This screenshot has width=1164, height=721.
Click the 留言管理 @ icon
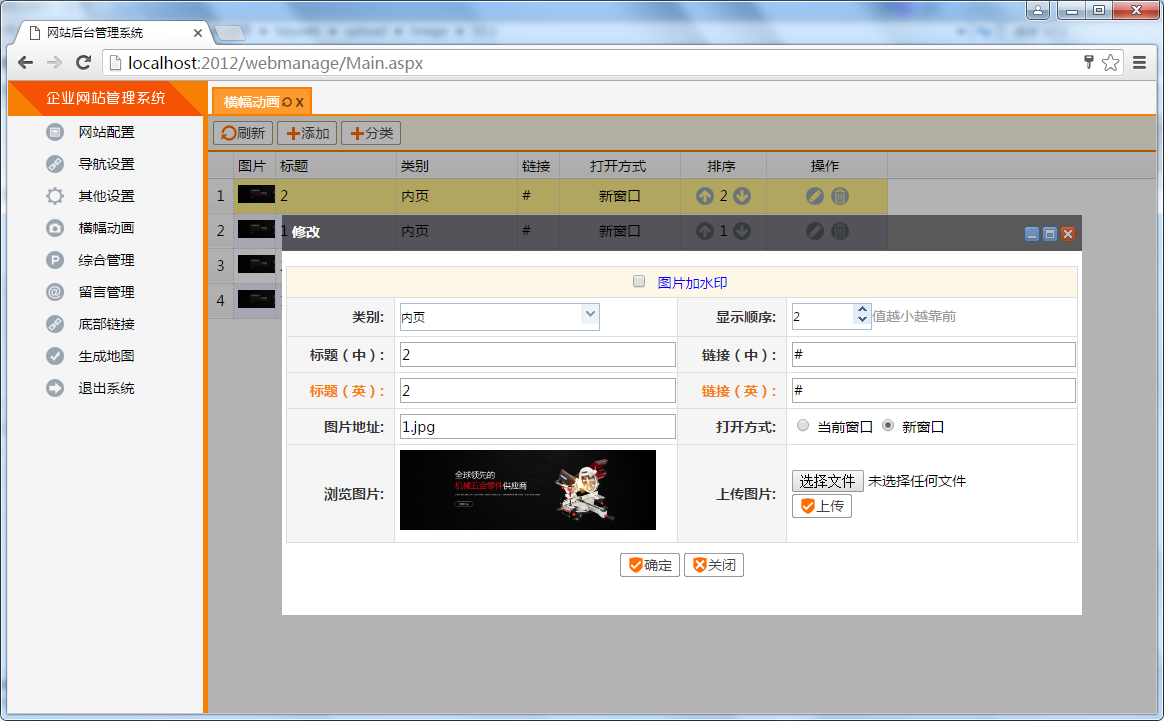pyautogui.click(x=55, y=292)
